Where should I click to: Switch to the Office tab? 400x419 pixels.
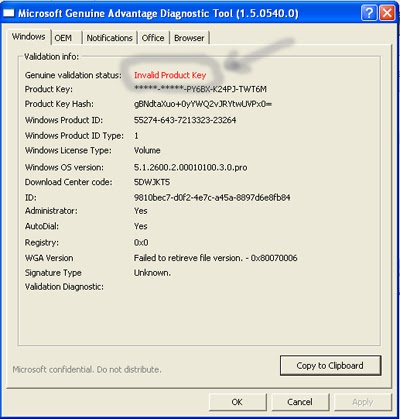tap(153, 38)
